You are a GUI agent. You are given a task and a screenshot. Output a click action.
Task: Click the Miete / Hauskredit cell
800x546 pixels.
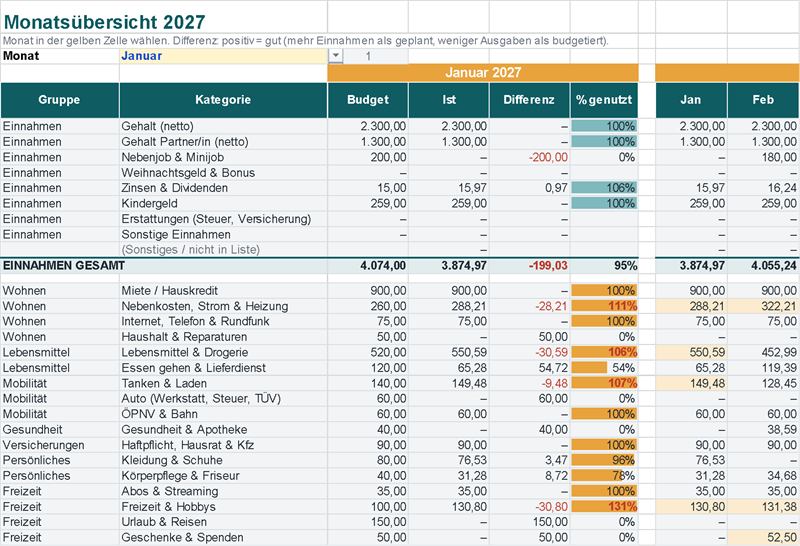223,290
